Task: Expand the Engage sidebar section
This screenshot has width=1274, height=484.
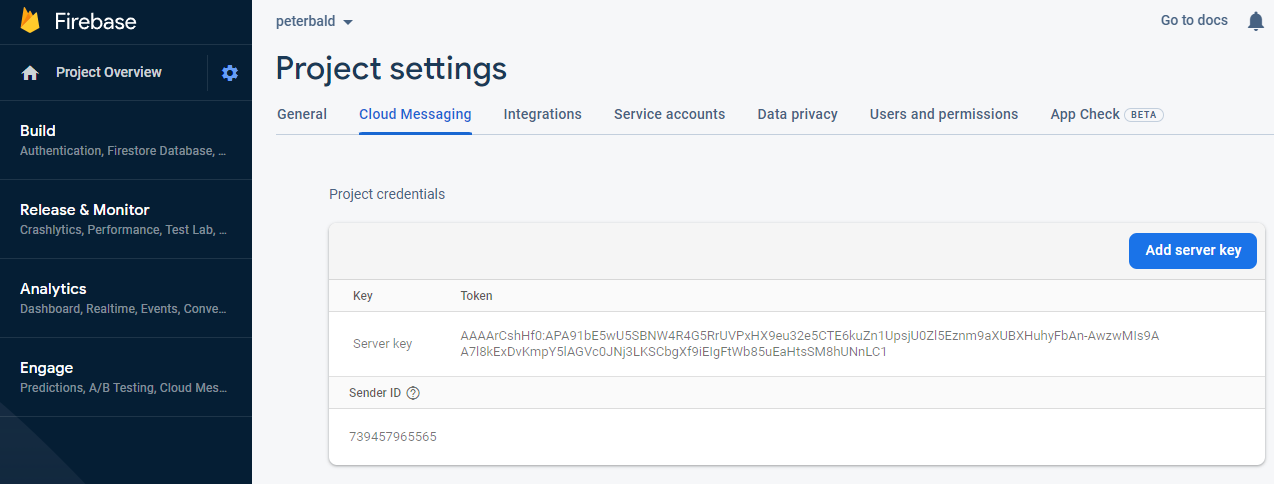Action: tap(126, 377)
